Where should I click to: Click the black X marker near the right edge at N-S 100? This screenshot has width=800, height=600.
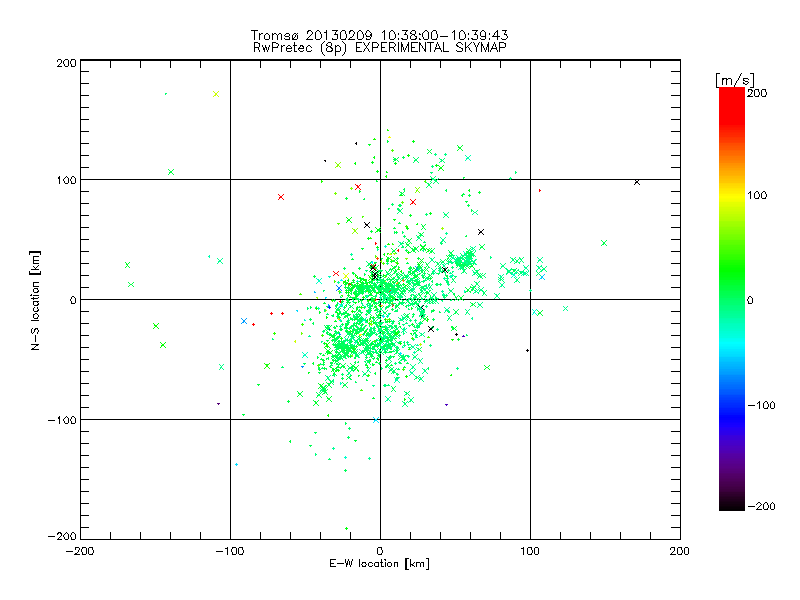pos(637,182)
